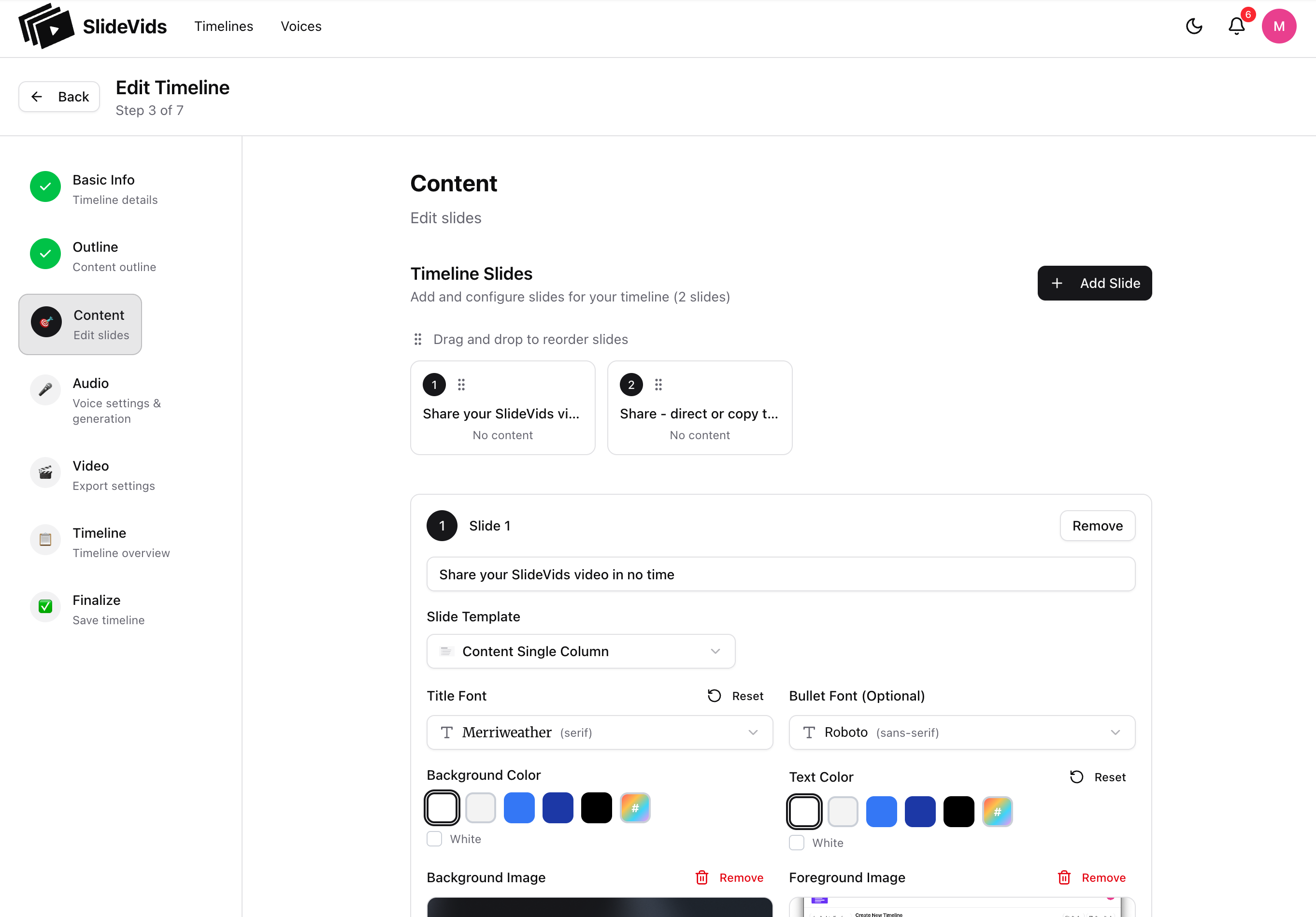The image size is (1316, 917).
Task: Click the Add Slide button
Action: tap(1094, 283)
